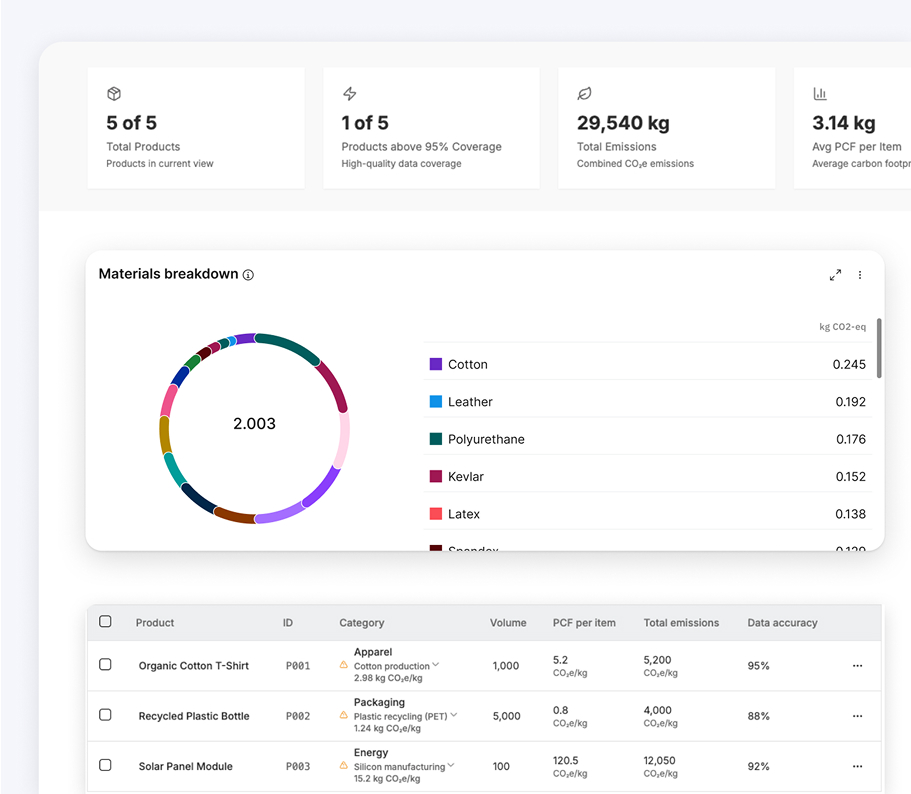Open the Materials breakdown three-dot options menu
The width and height of the screenshot is (911, 794).
(860, 275)
